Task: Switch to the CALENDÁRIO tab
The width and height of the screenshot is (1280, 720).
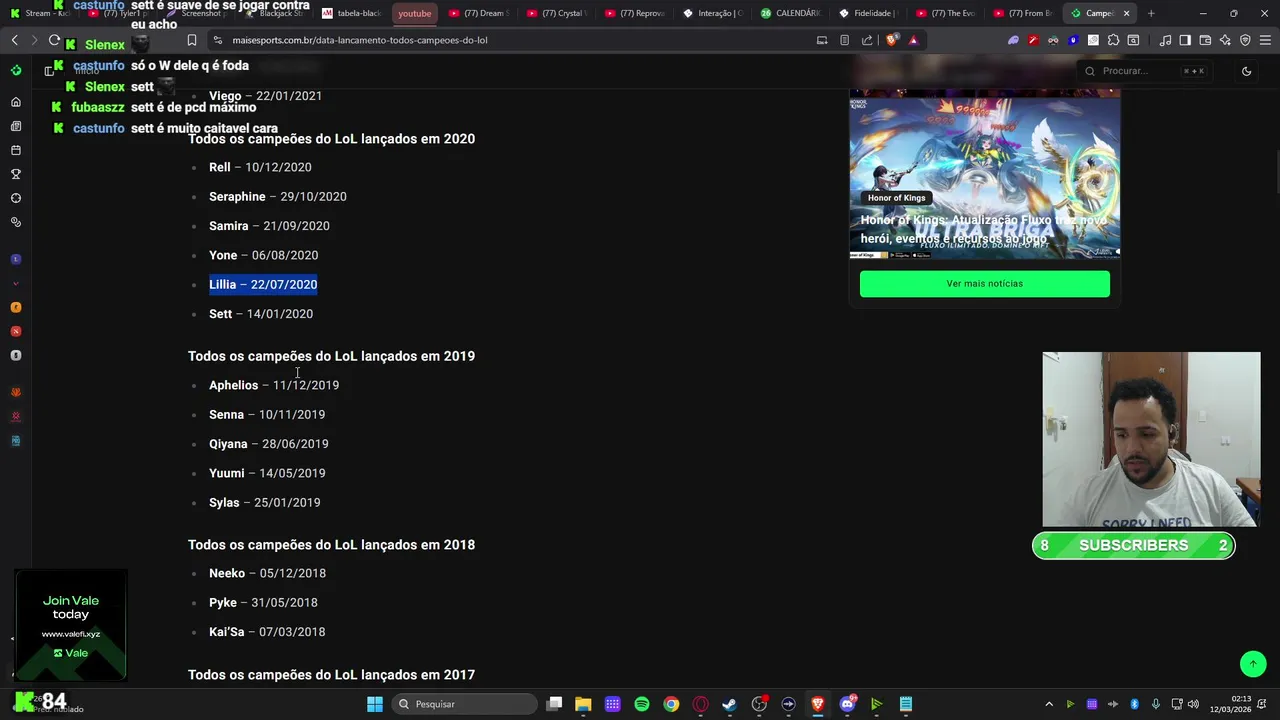Action: 790,13
